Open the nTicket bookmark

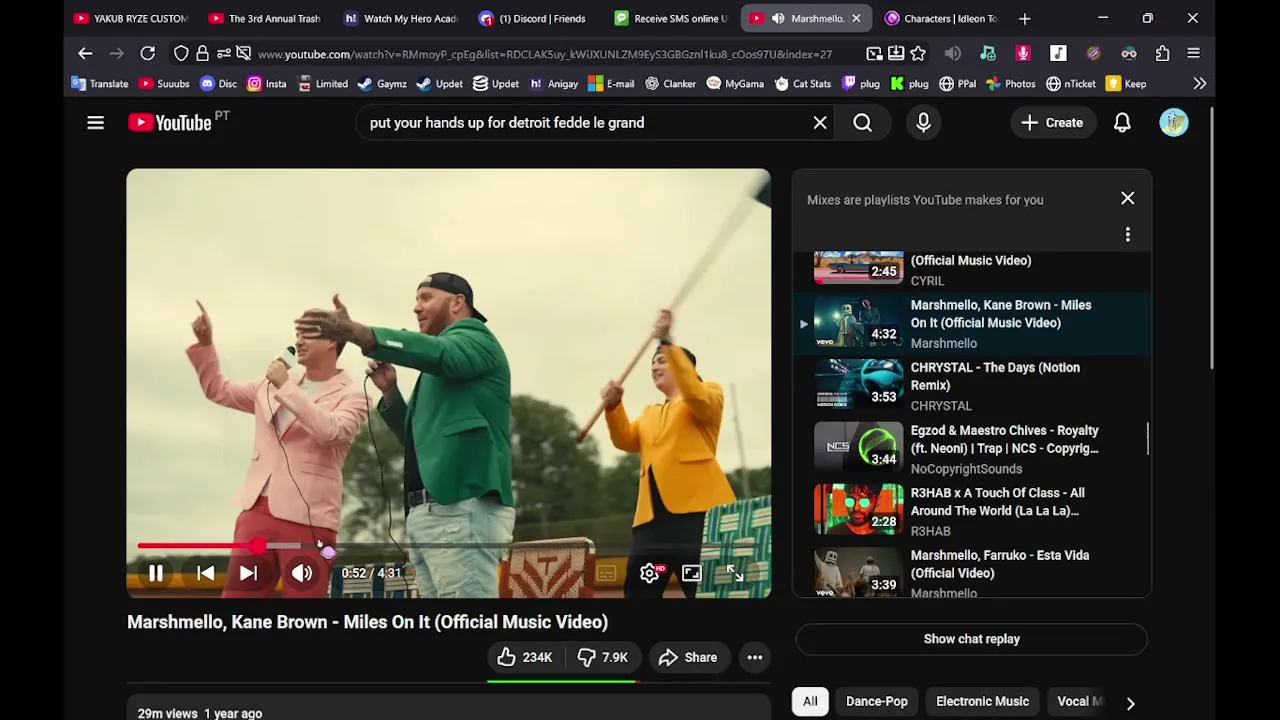click(1070, 84)
